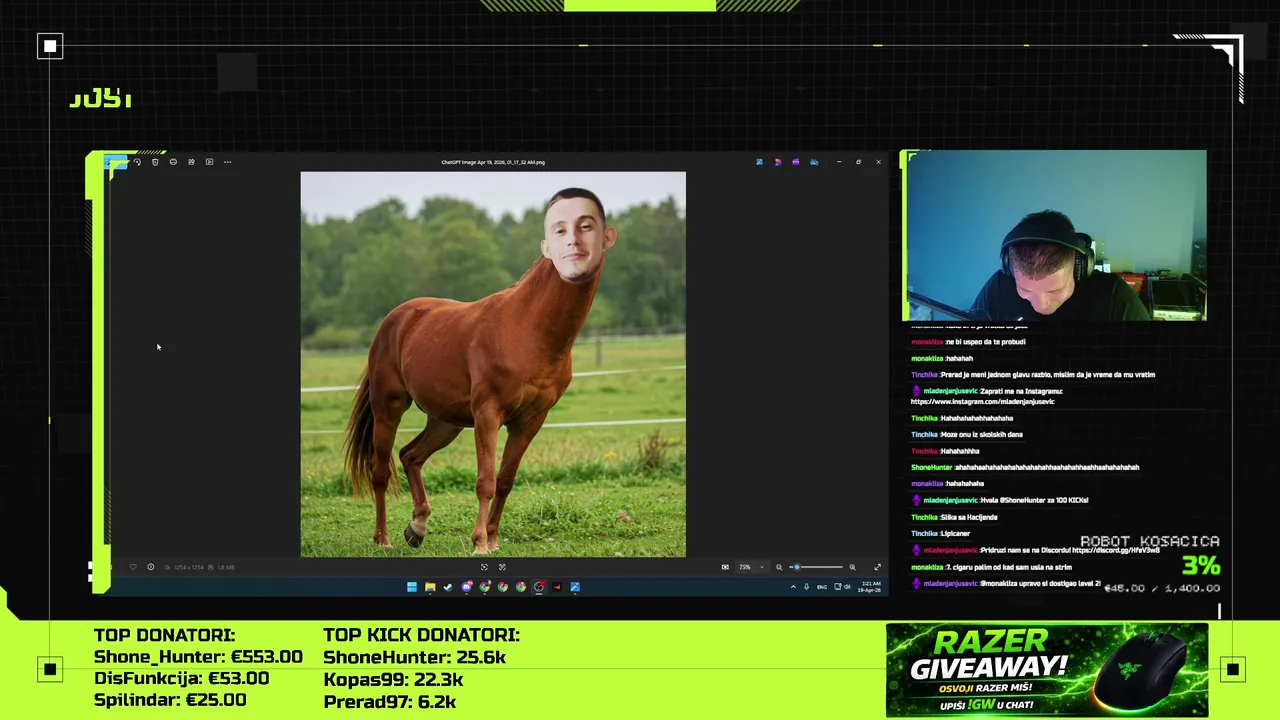Screen dimensions: 1280x720
Task: Expand the hidden system tray icons
Action: point(793,587)
